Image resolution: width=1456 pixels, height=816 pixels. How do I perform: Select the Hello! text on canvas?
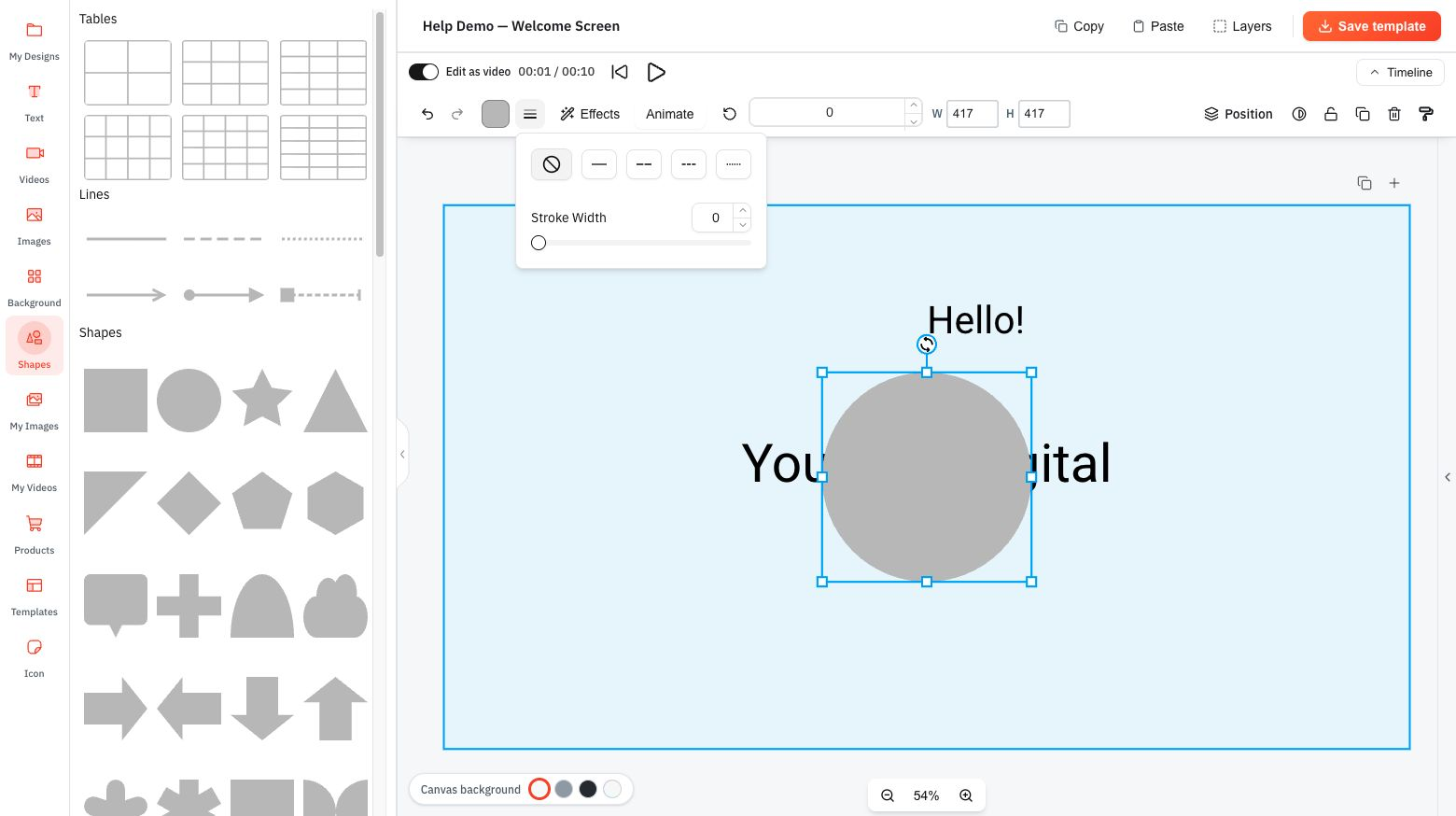point(975,320)
